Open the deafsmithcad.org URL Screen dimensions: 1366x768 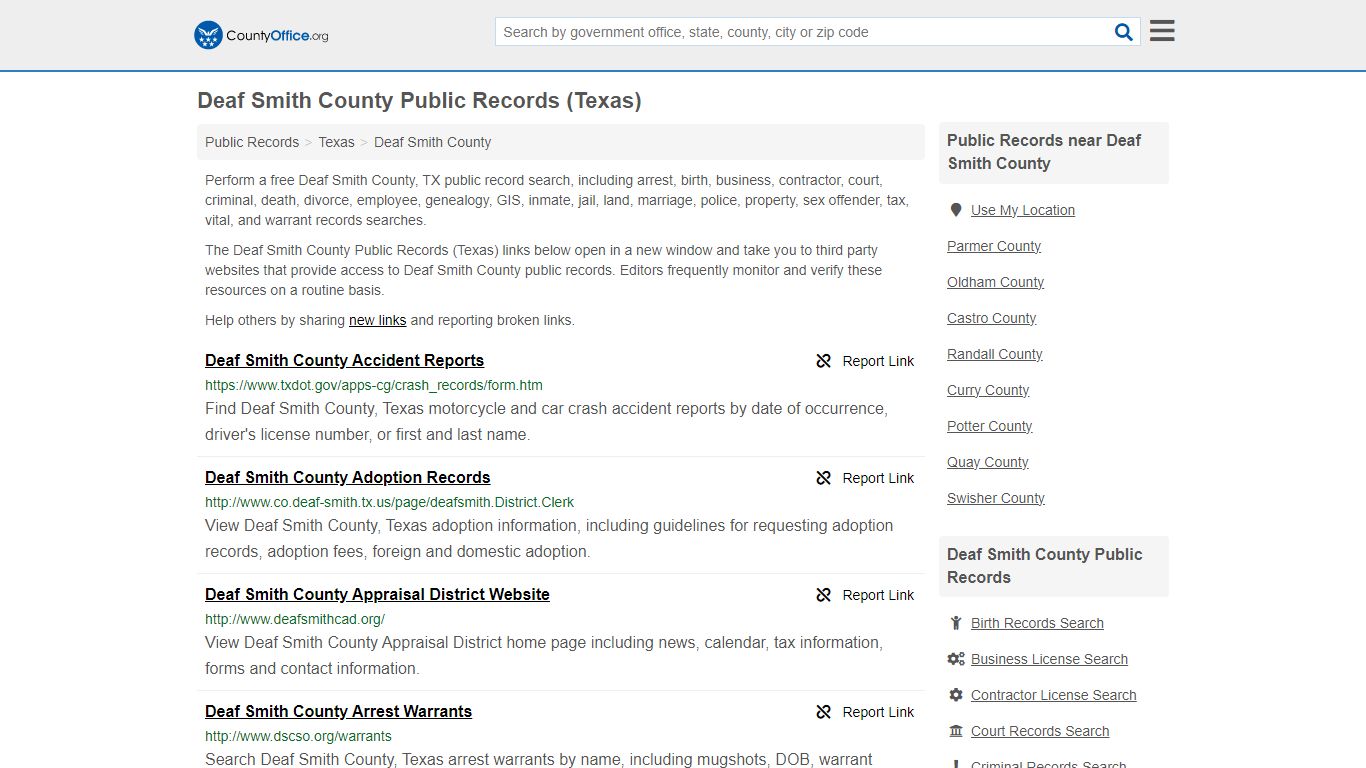(x=295, y=619)
